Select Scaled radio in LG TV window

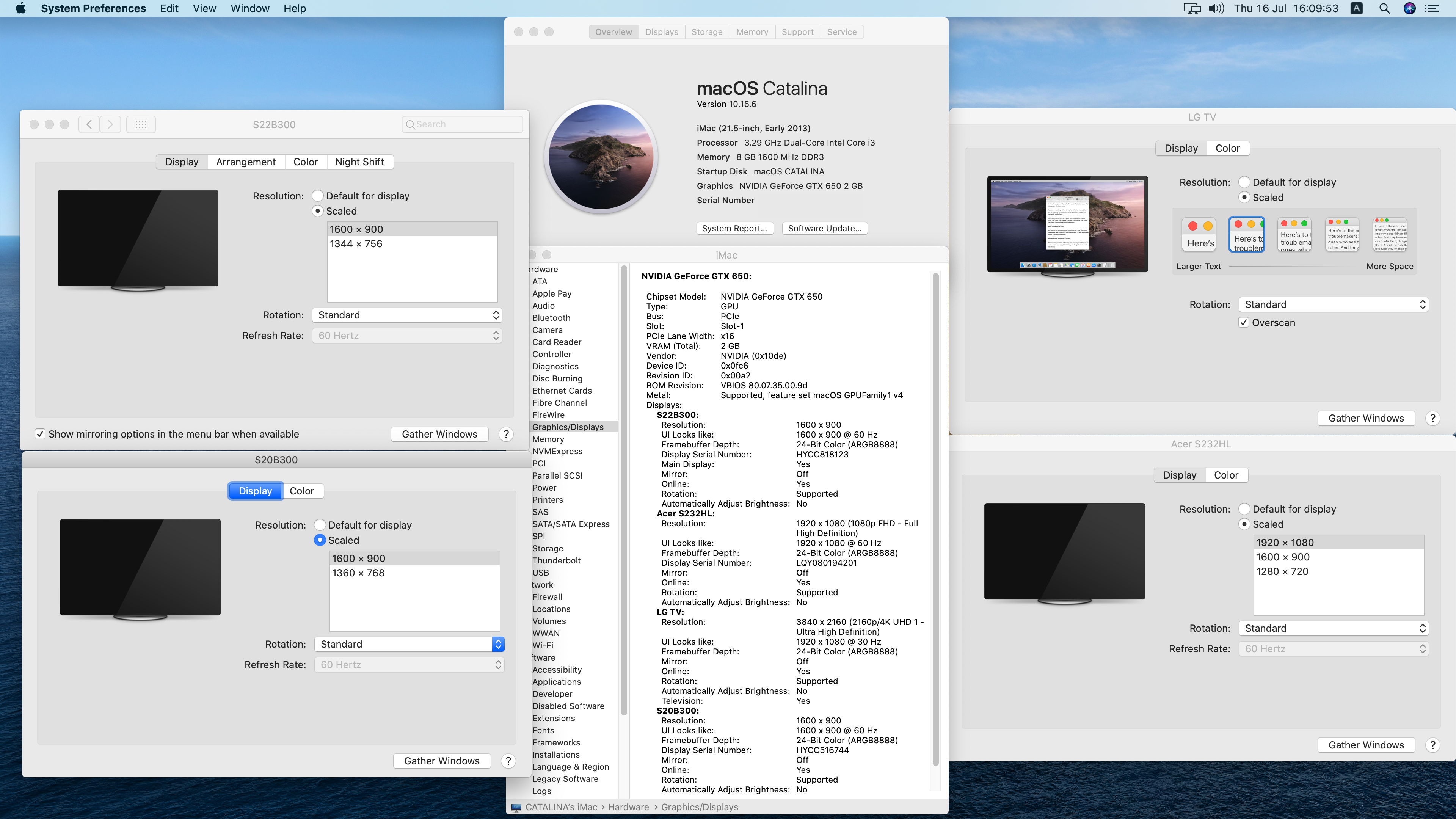1244,197
